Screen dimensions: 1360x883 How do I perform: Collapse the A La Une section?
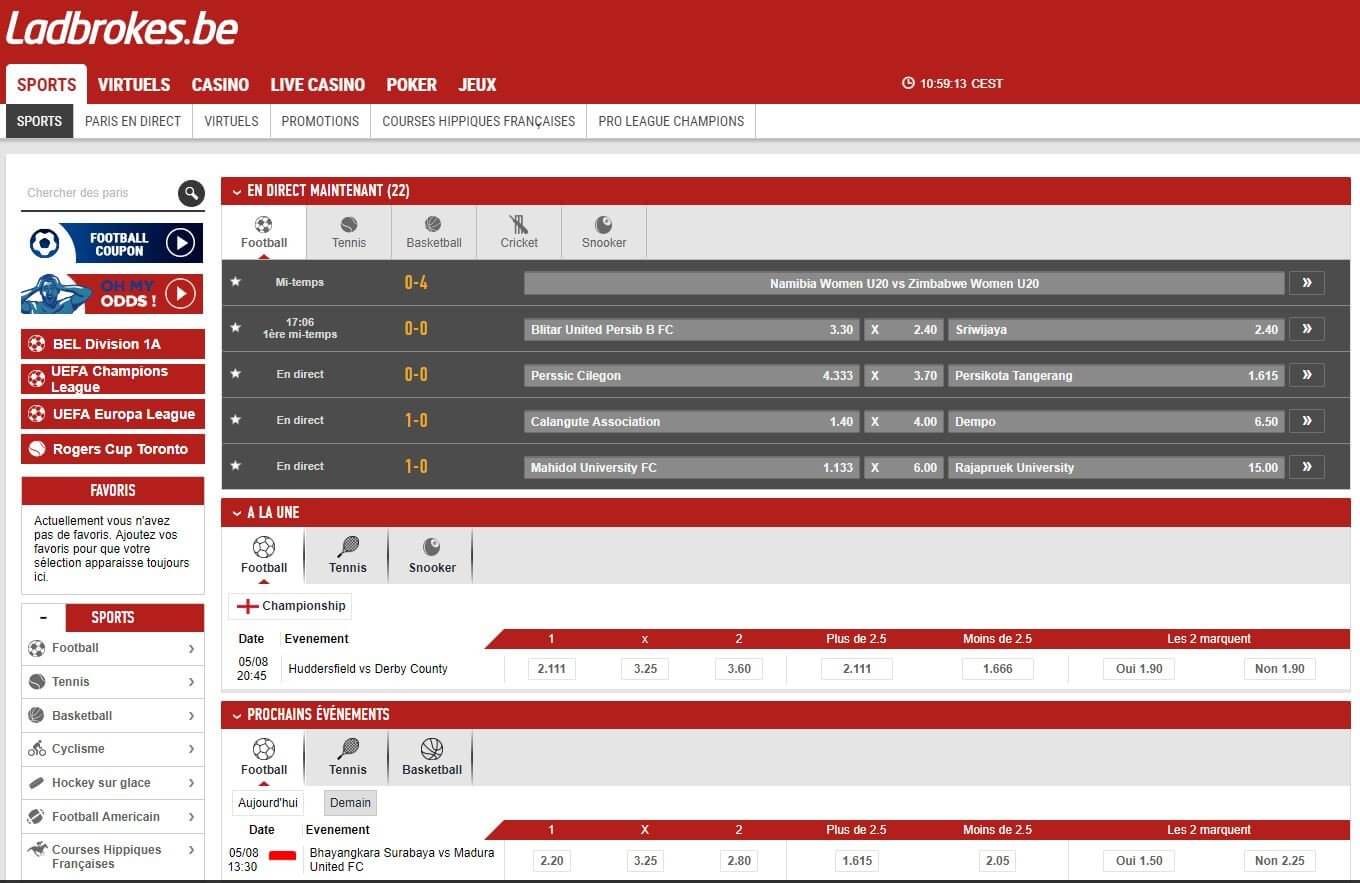236,513
